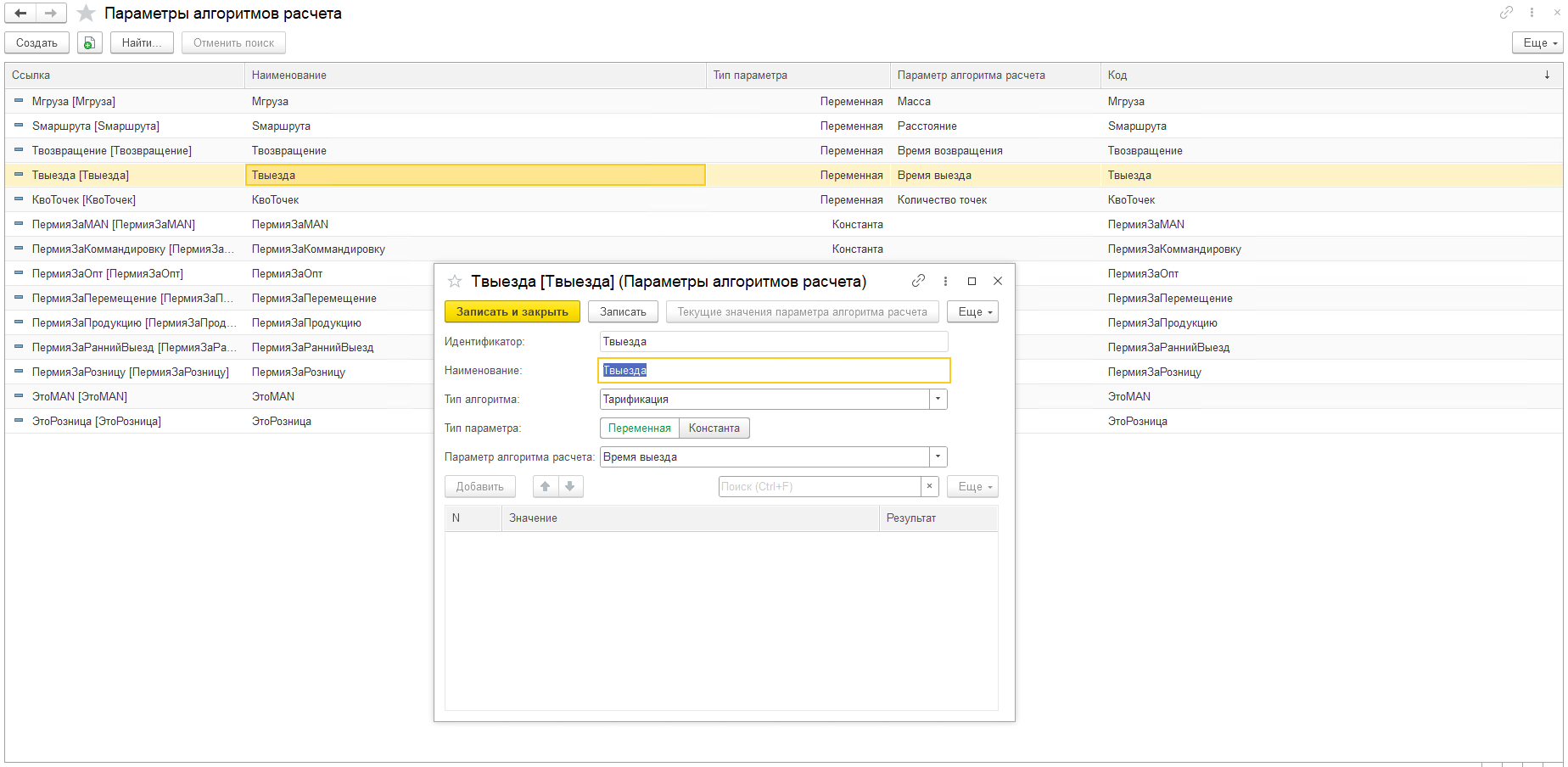Switch parameter type to Константа
The height and width of the screenshot is (767, 1568).
[714, 428]
